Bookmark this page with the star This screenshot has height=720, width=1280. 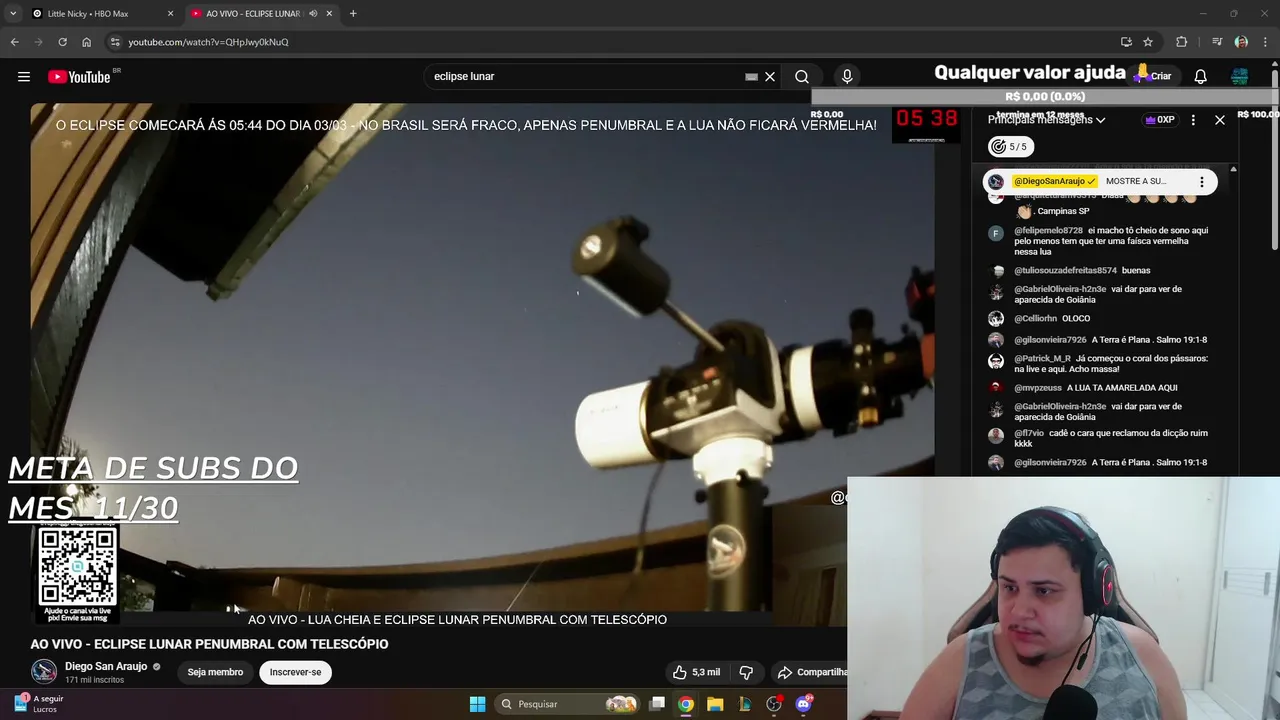[x=1148, y=42]
